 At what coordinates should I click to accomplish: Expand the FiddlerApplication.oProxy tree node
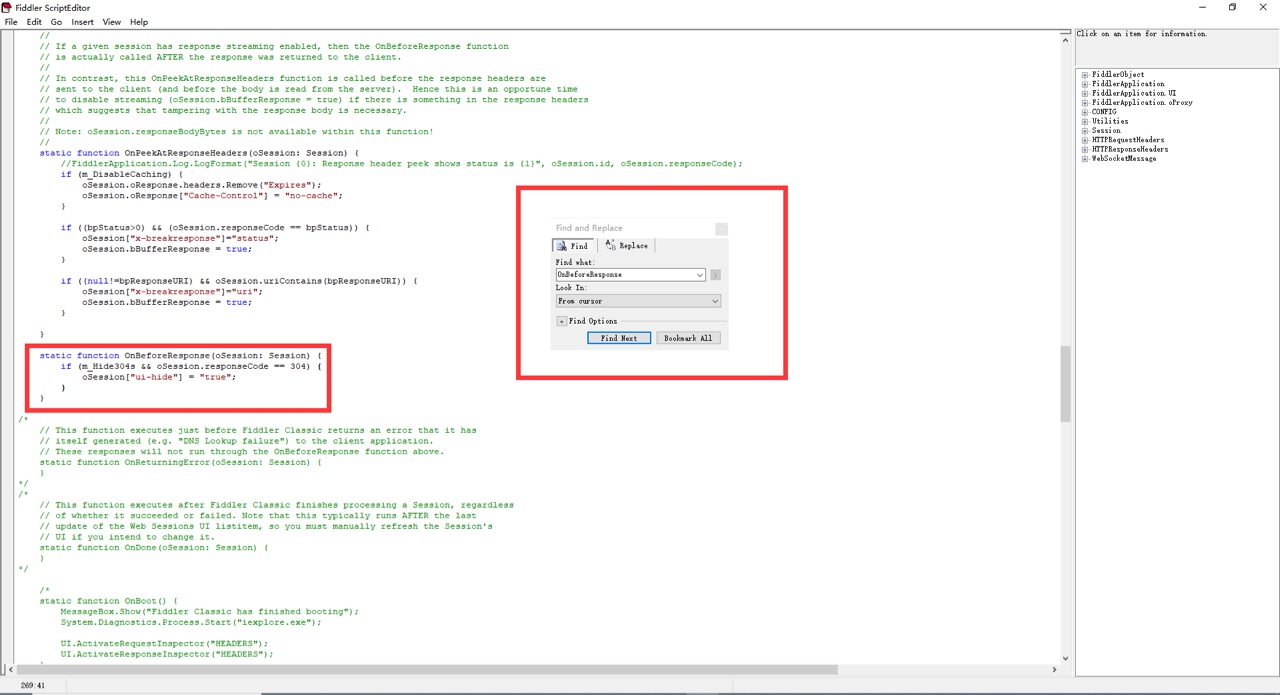click(x=1085, y=103)
